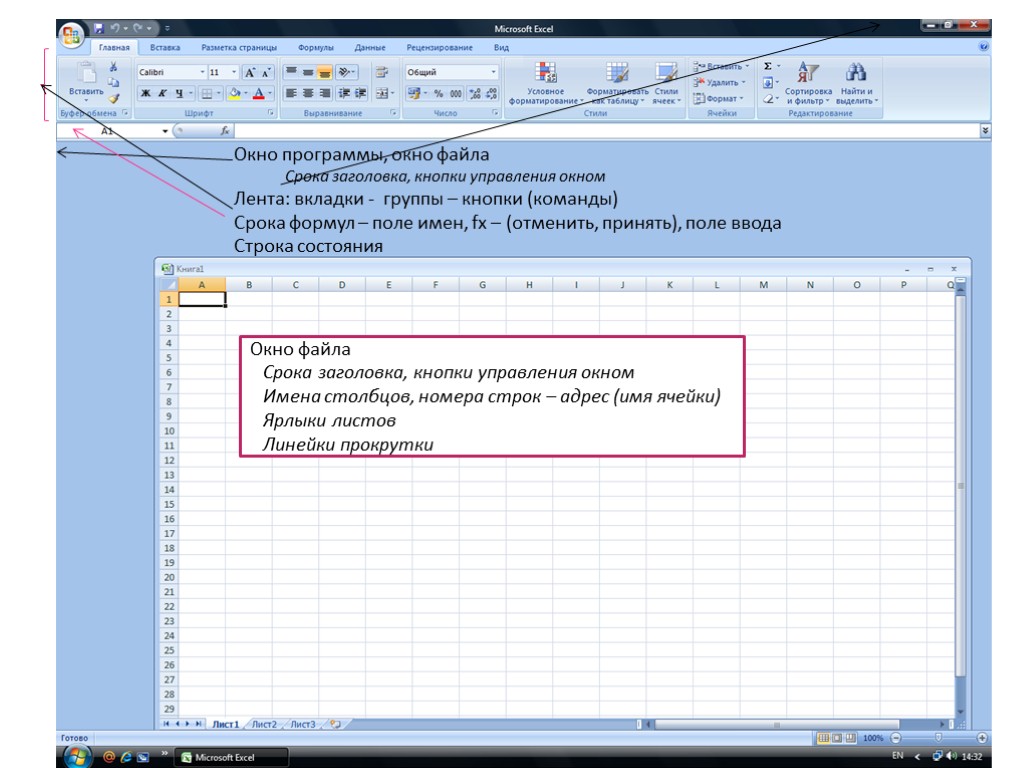
Task: Apply cell borders with the borders icon
Action: coord(207,93)
